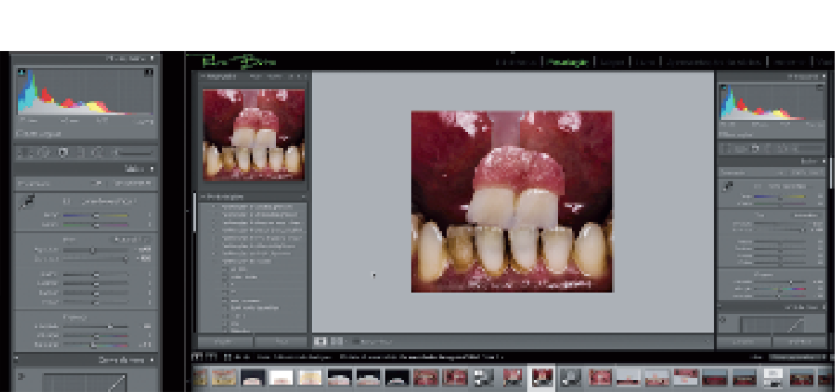Click Saturation slider in main window's right panel
This screenshot has width=835, height=392.
coord(780,295)
